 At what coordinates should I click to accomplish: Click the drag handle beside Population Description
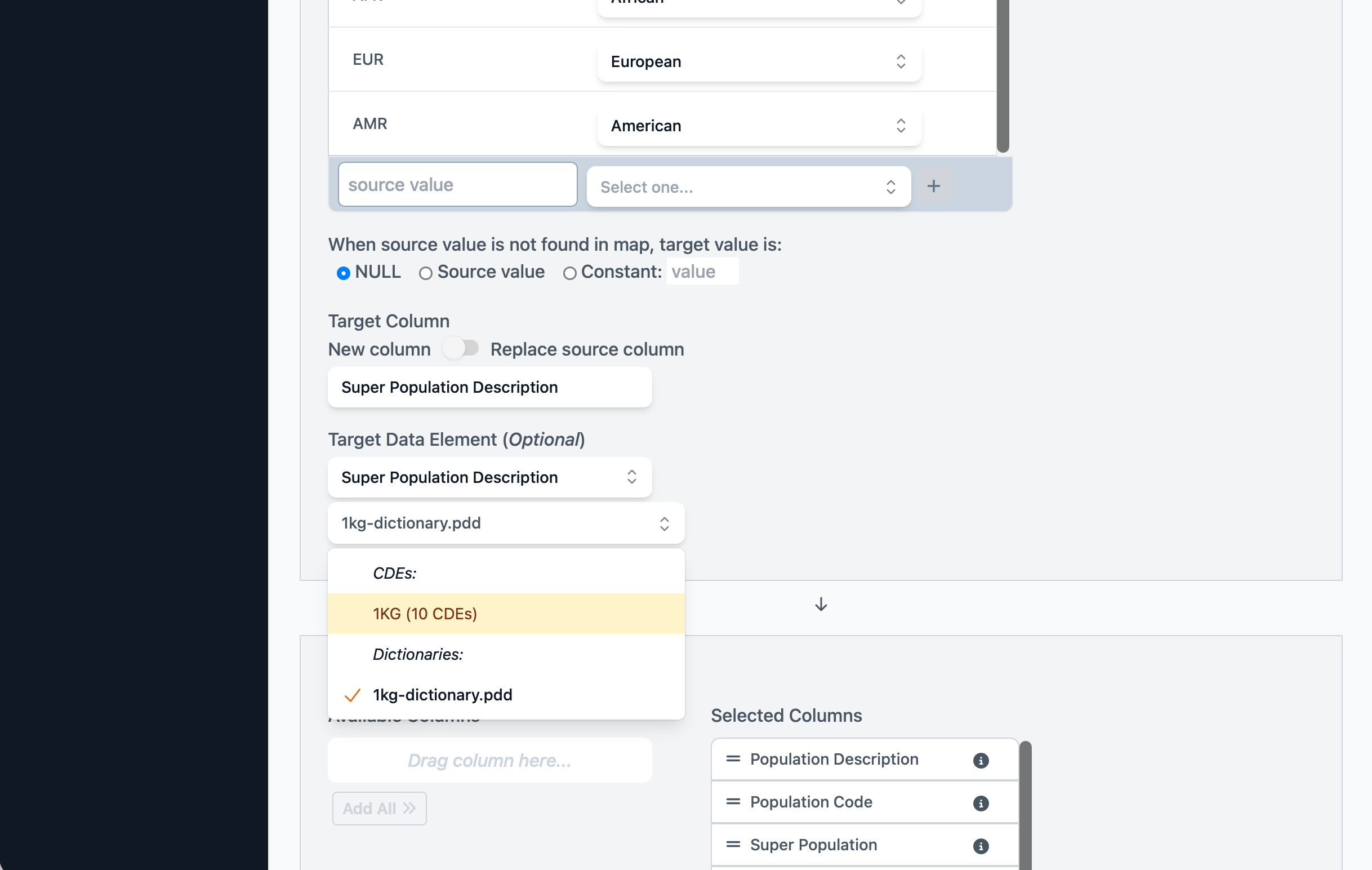732,759
